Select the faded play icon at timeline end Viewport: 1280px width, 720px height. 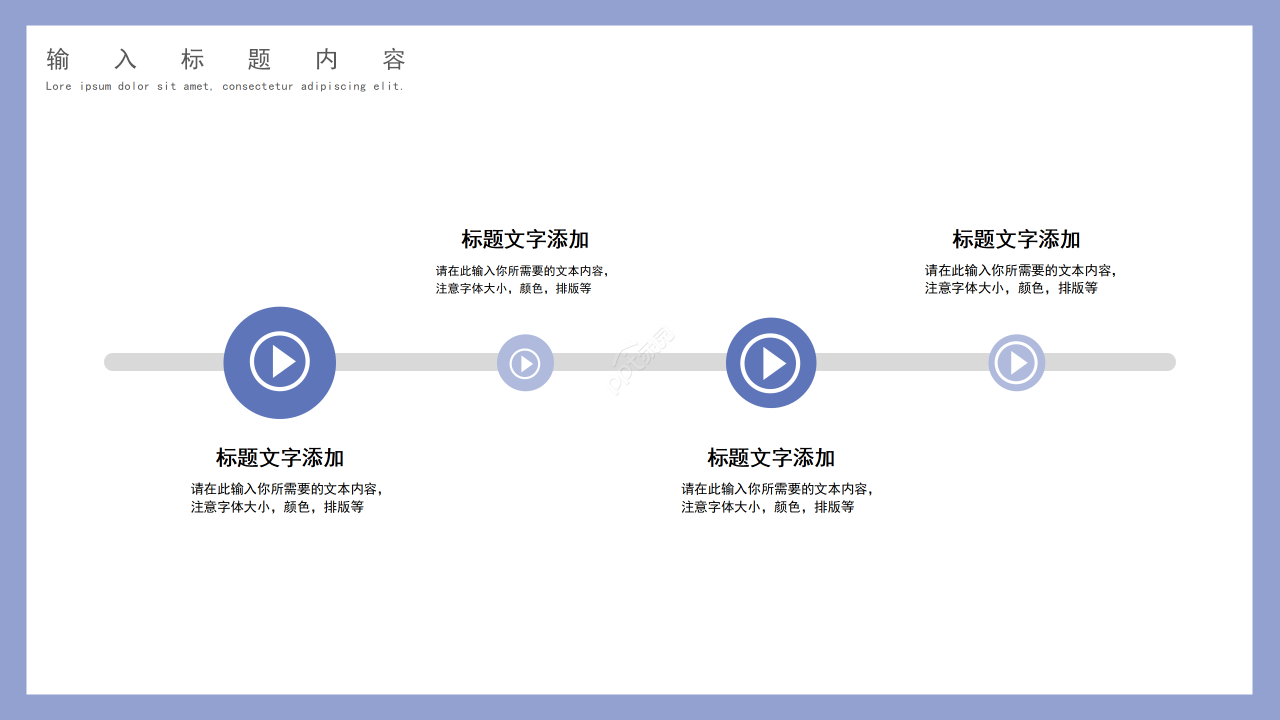1016,362
